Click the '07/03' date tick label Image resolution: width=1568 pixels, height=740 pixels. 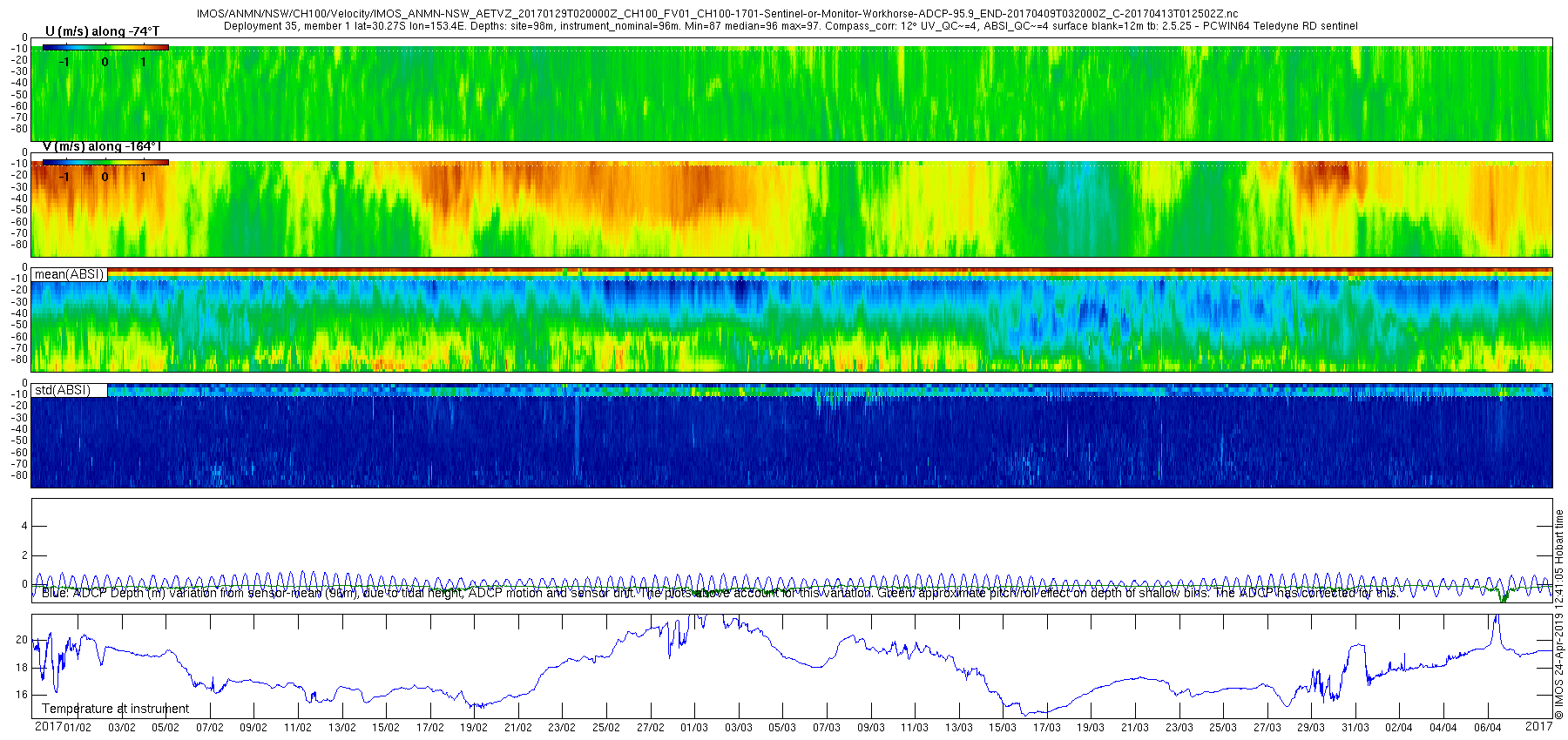(827, 728)
